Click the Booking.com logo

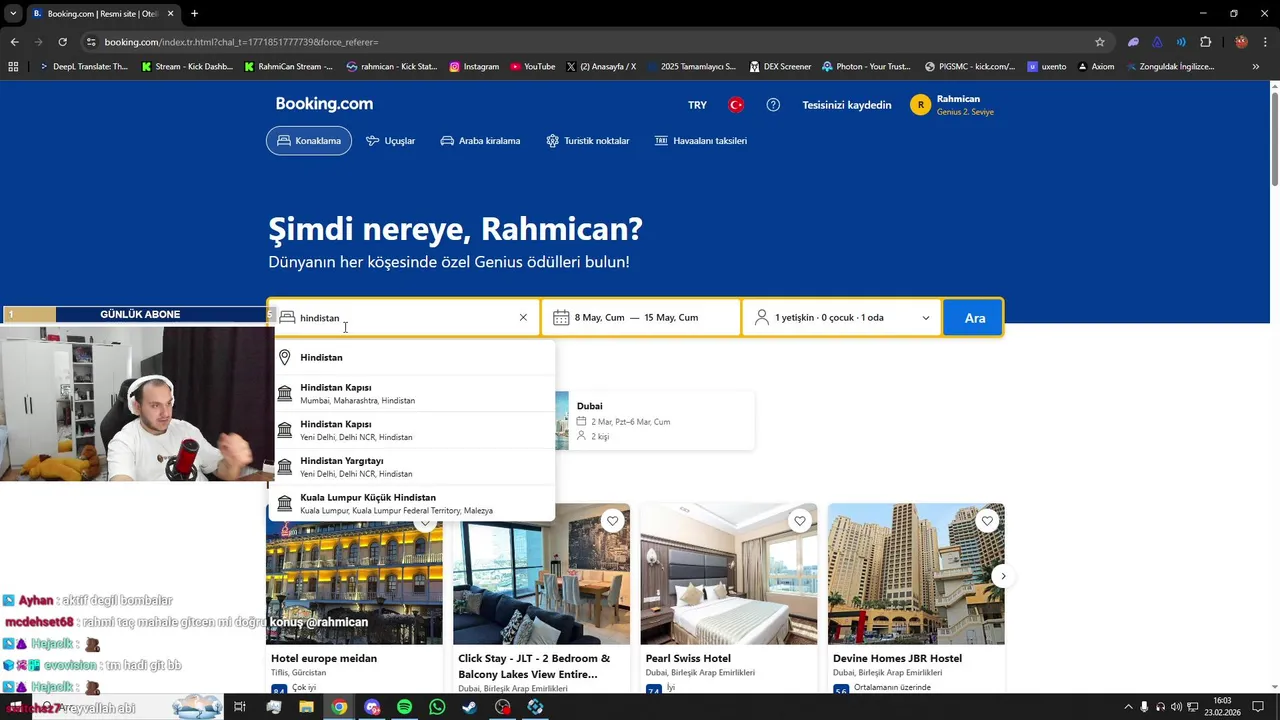point(324,104)
